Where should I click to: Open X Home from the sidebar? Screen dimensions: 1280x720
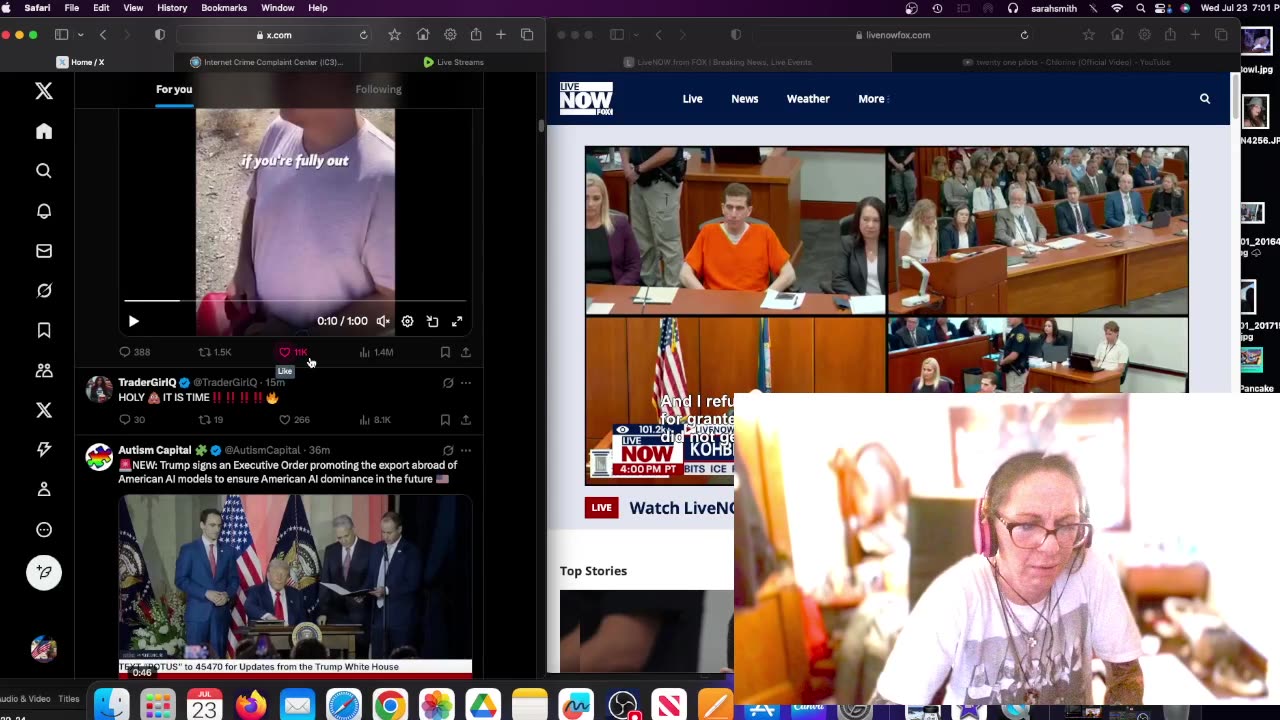(44, 131)
